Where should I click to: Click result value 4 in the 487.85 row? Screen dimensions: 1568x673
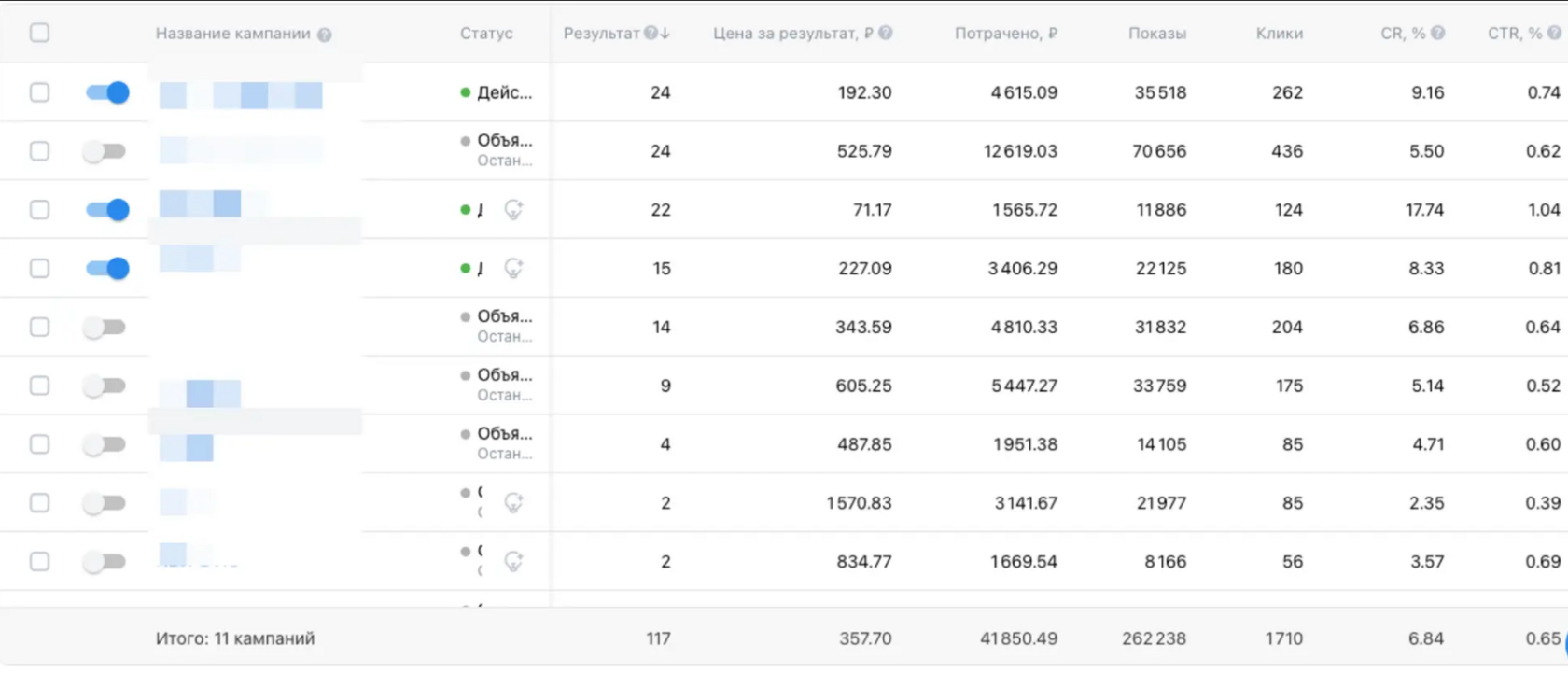click(x=665, y=444)
